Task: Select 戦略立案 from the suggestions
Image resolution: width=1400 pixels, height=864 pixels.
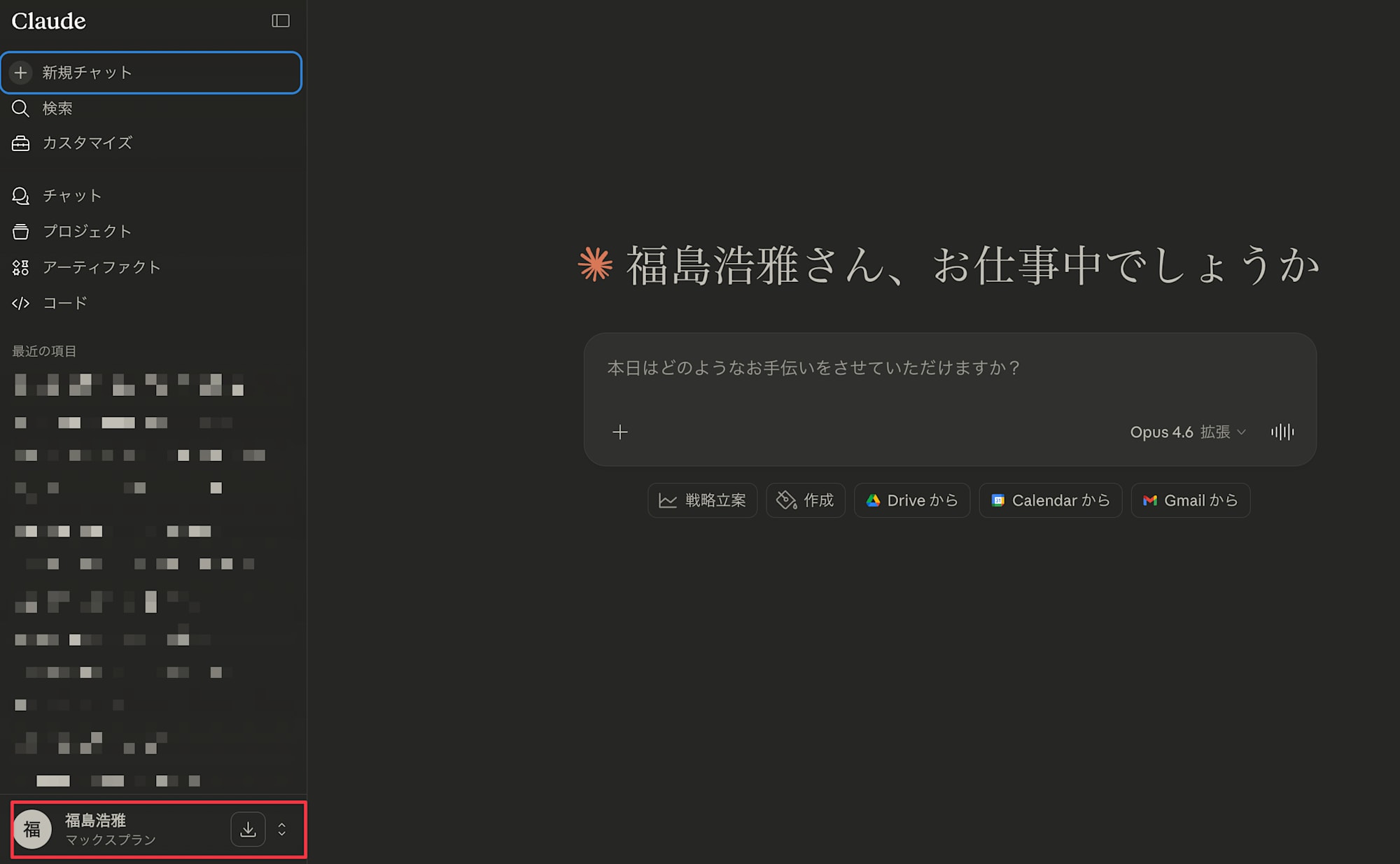Action: 702,500
